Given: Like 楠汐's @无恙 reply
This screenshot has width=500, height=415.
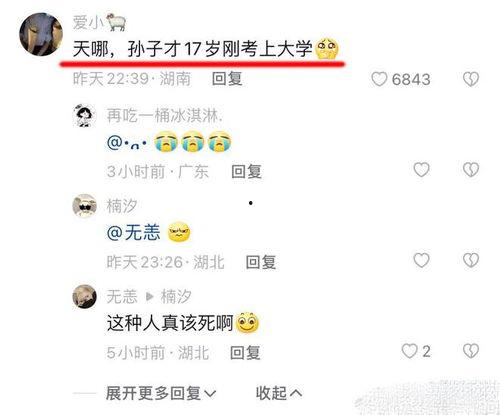Looking at the screenshot, I should (x=421, y=260).
